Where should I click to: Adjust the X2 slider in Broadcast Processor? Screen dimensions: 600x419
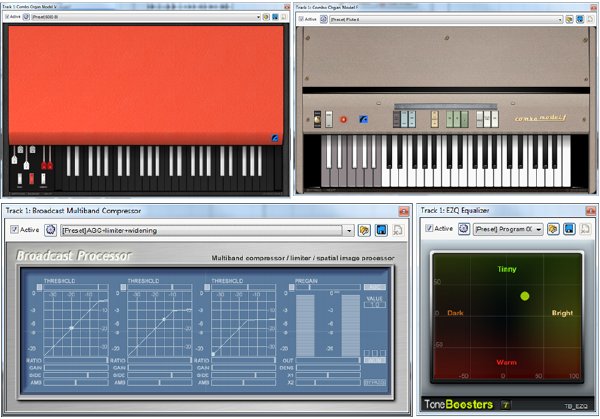(328, 382)
